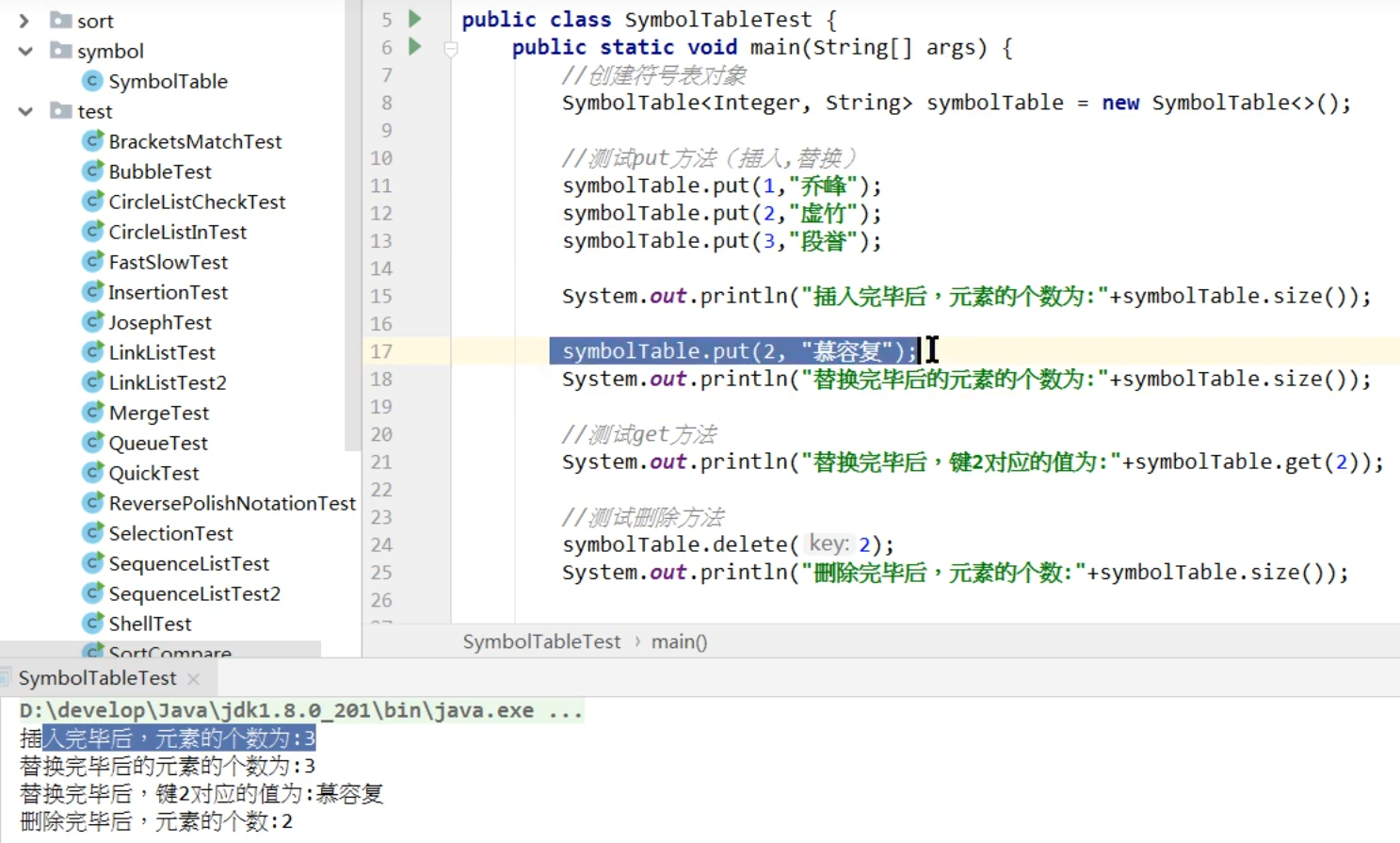Image resolution: width=1400 pixels, height=843 pixels.
Task: Run main method from line 6 gutter arrow
Action: point(414,45)
